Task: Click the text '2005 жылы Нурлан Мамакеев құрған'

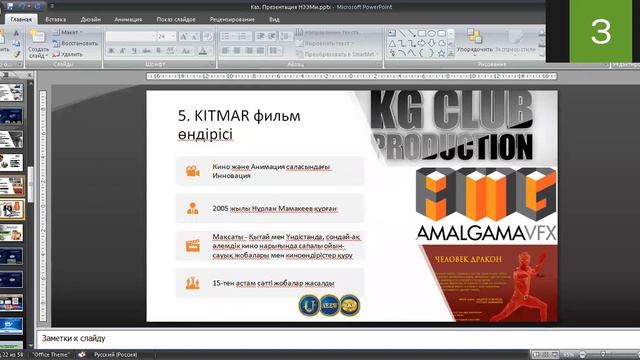Action: [274, 208]
